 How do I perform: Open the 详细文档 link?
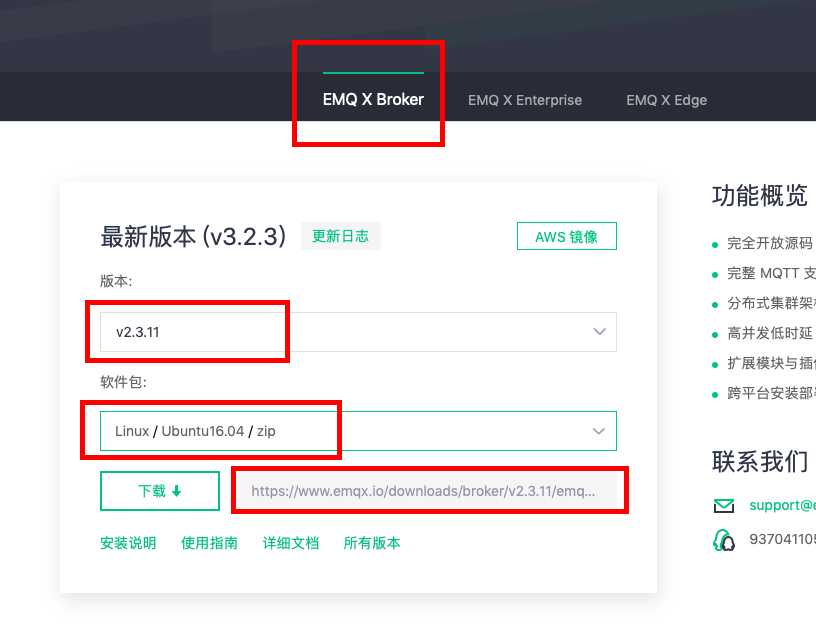(x=290, y=543)
